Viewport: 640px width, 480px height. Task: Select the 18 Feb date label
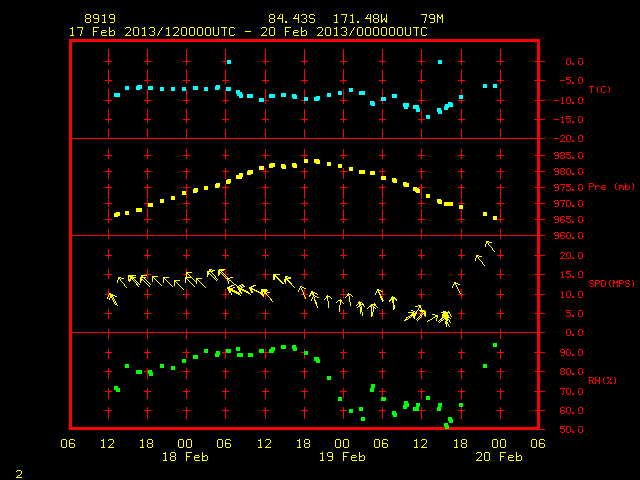tap(185, 457)
